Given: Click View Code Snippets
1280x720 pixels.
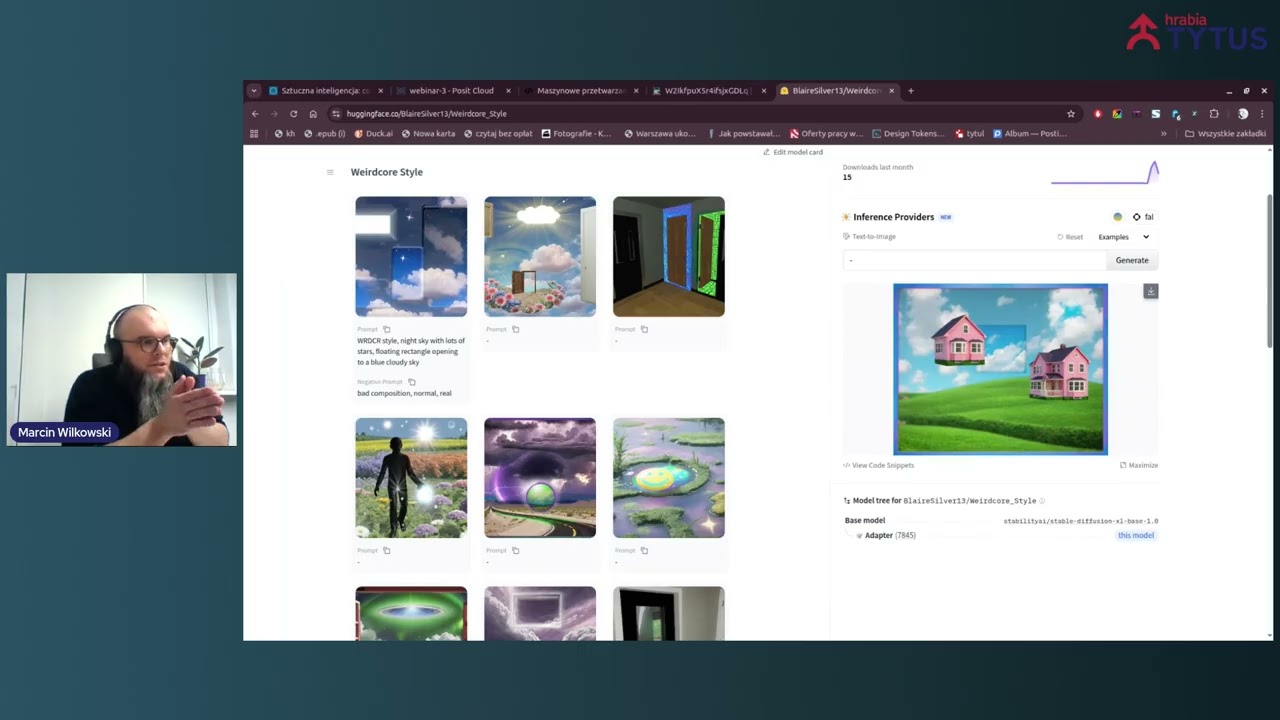Looking at the screenshot, I should tap(878, 465).
